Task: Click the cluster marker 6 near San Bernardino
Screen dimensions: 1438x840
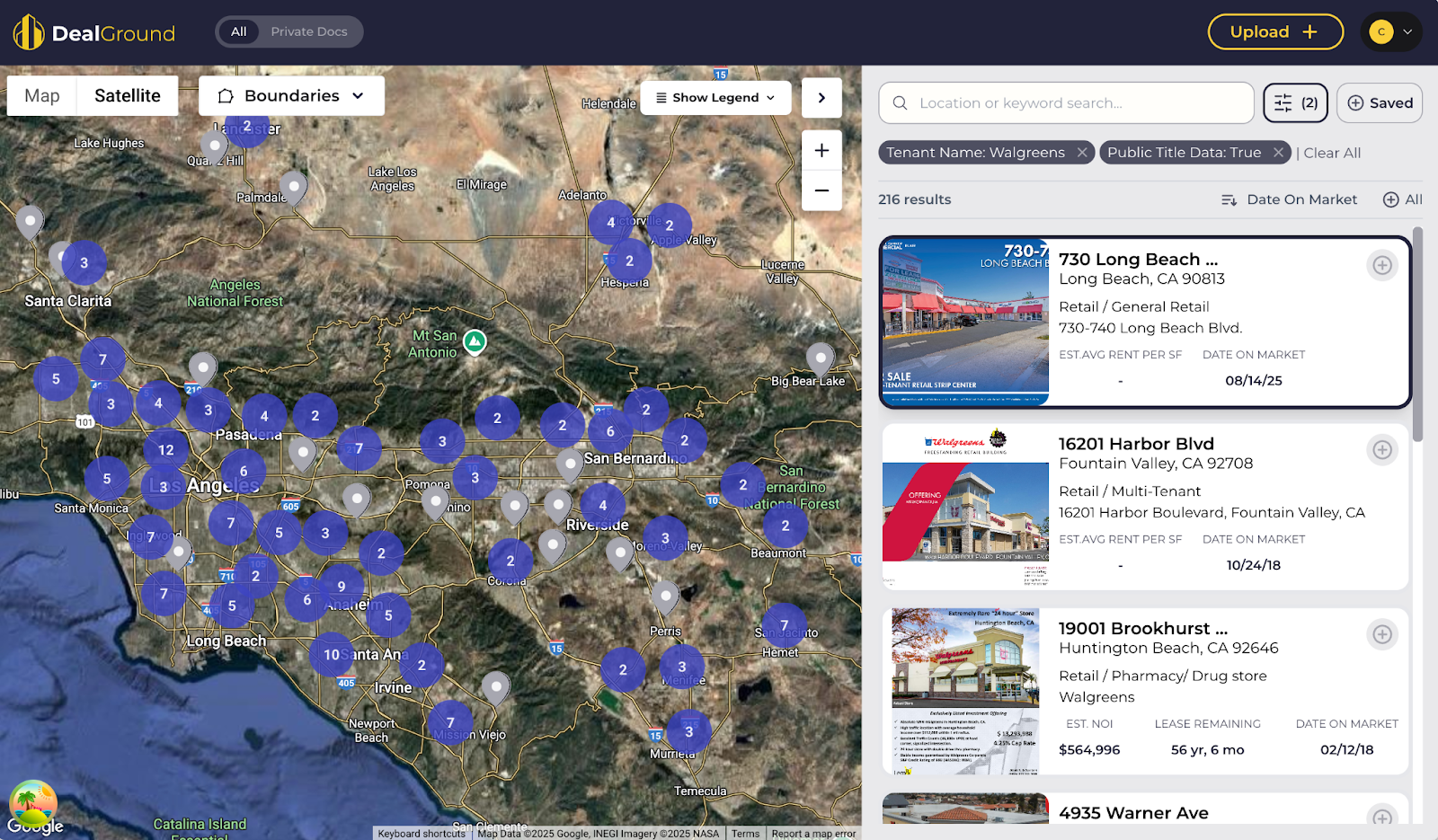Action: 610,431
